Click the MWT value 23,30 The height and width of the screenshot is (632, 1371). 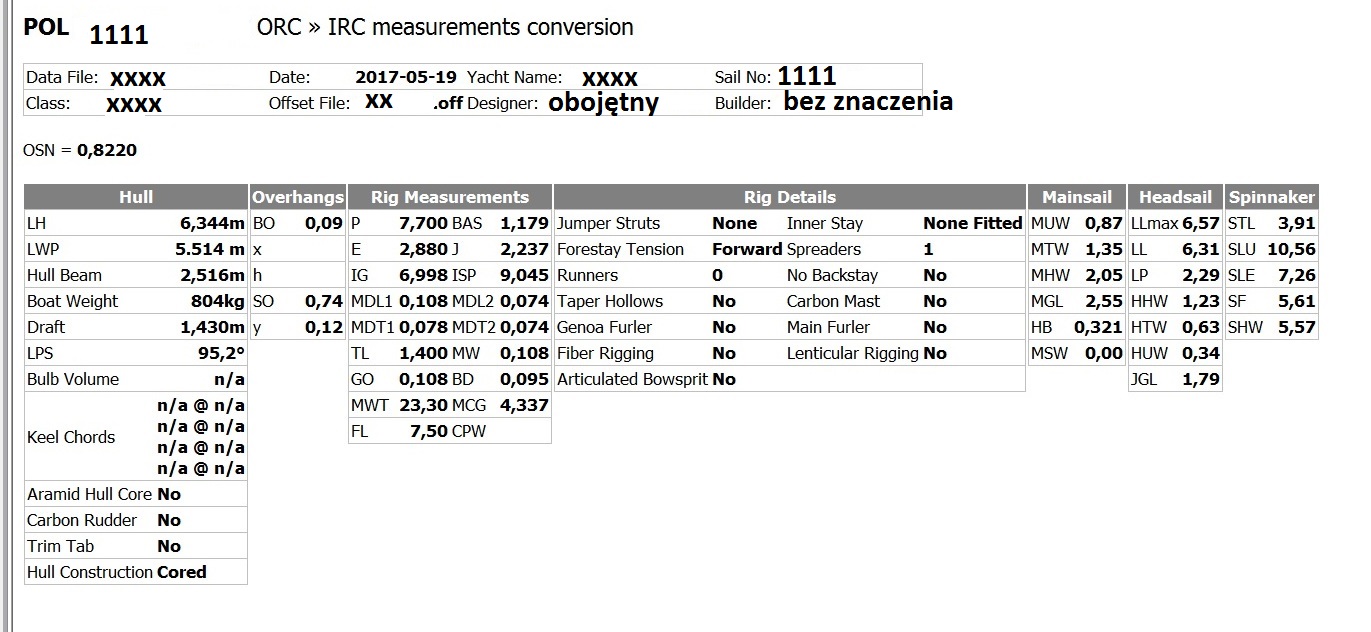(x=423, y=405)
